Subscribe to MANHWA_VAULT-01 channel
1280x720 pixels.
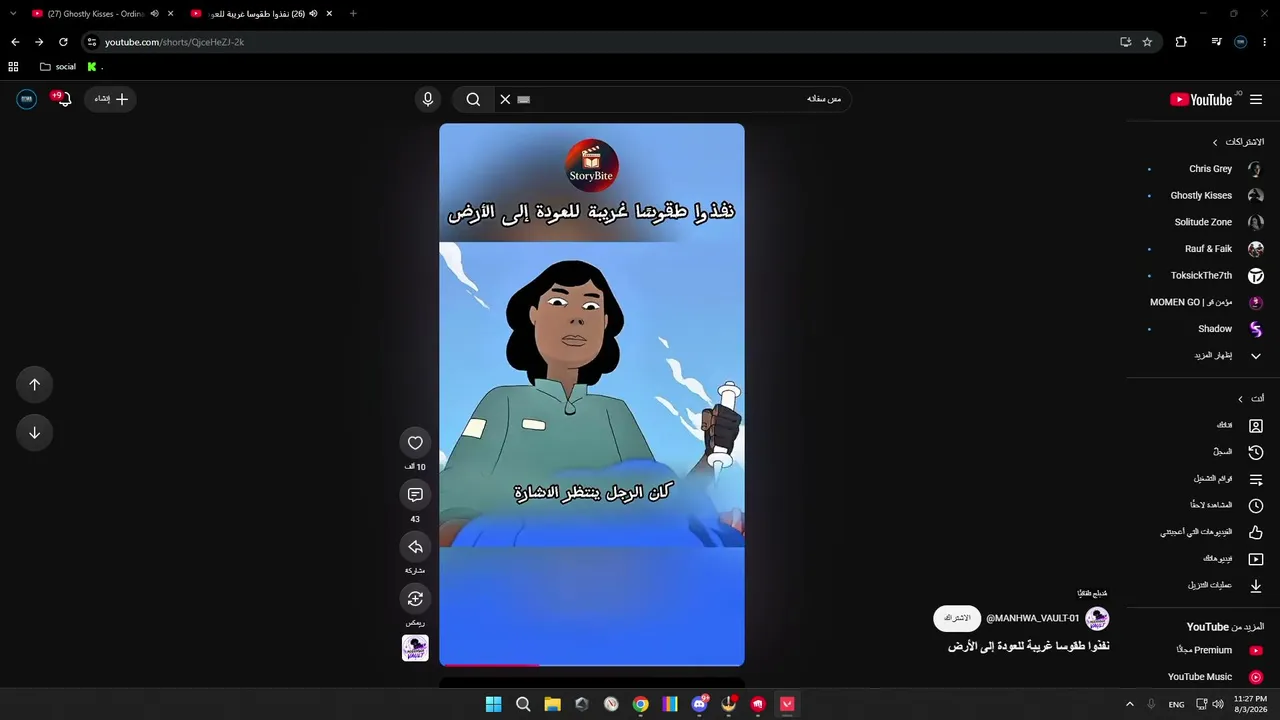[957, 618]
